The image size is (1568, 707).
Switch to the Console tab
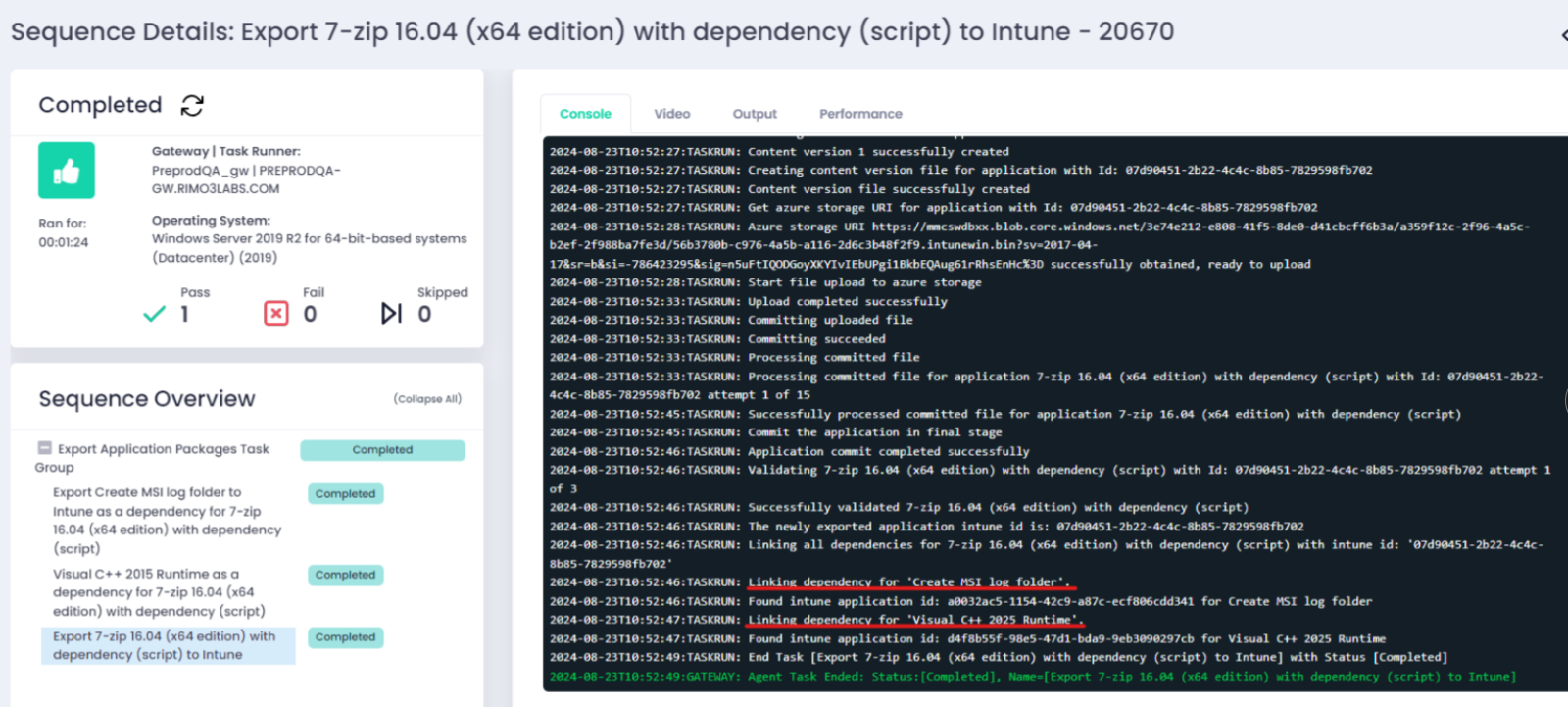point(585,114)
